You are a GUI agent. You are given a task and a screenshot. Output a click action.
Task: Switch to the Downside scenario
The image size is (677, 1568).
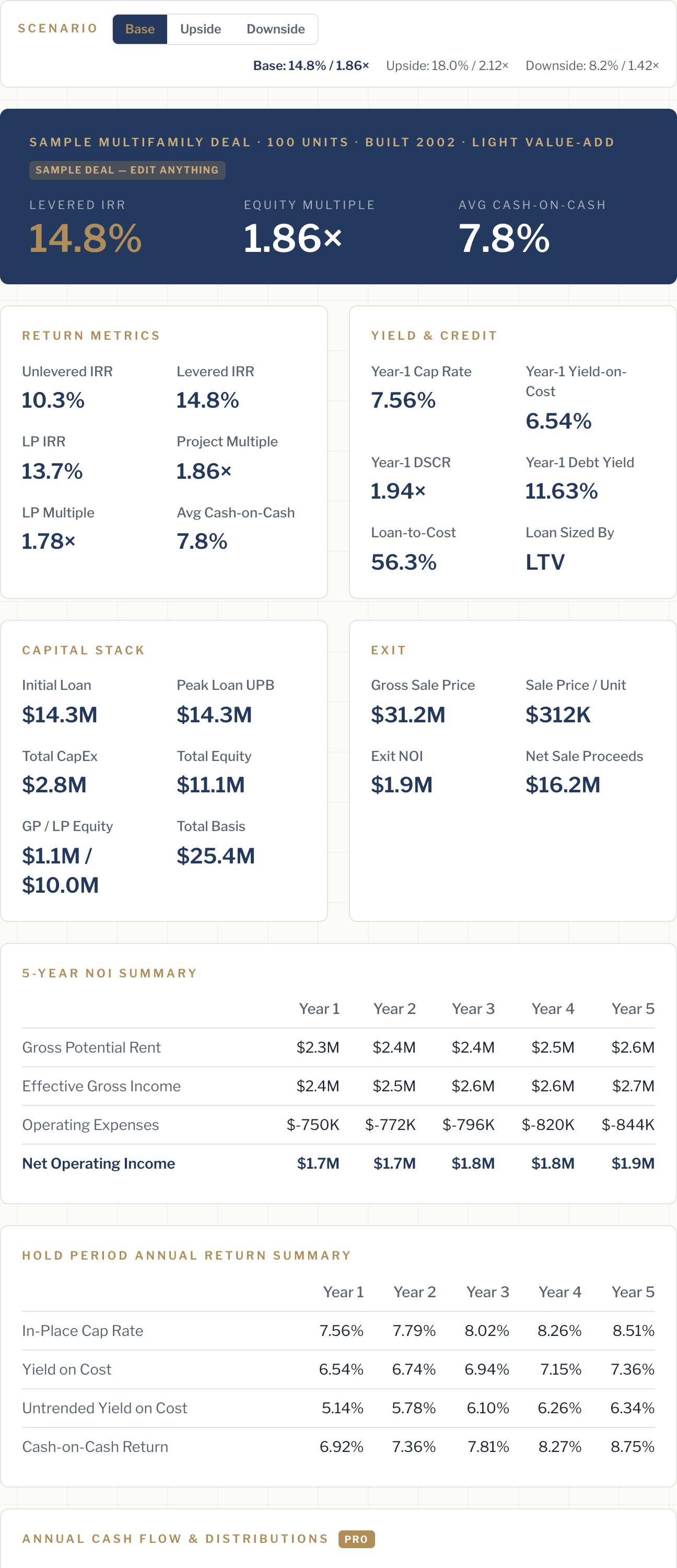point(275,29)
